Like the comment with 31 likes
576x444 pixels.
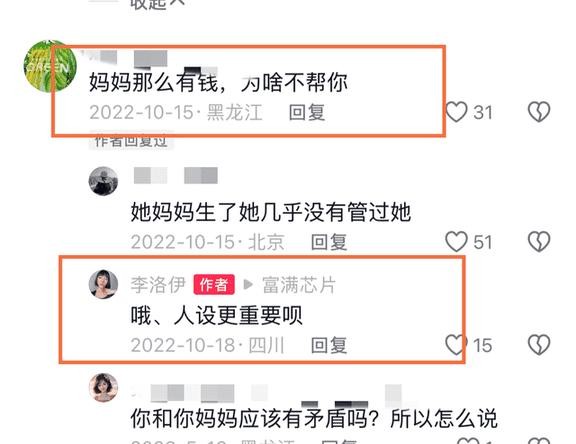(x=456, y=112)
